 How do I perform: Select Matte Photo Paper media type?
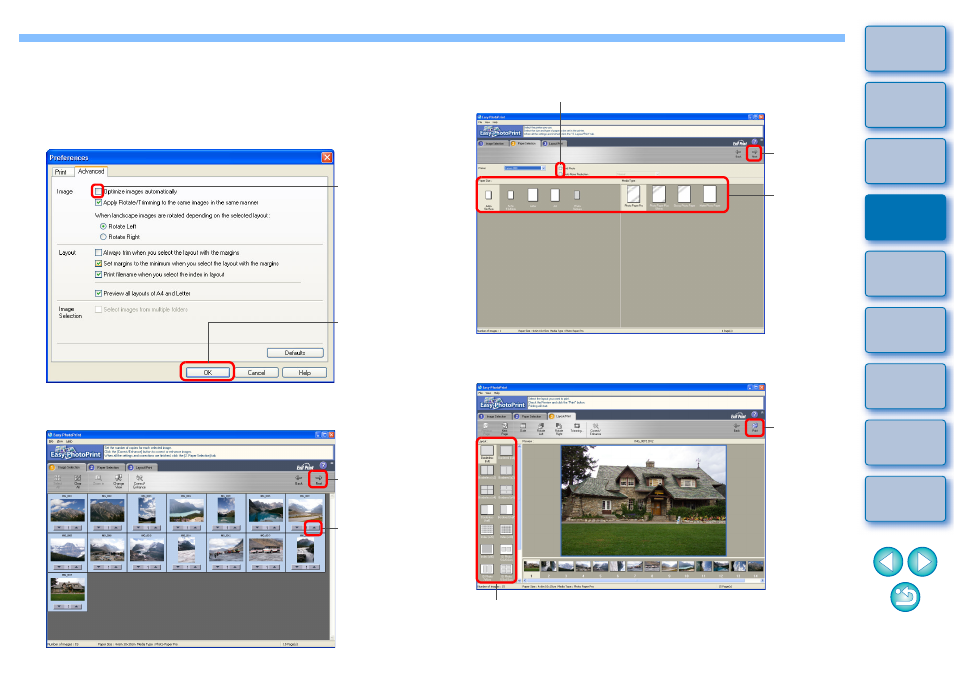tap(709, 196)
